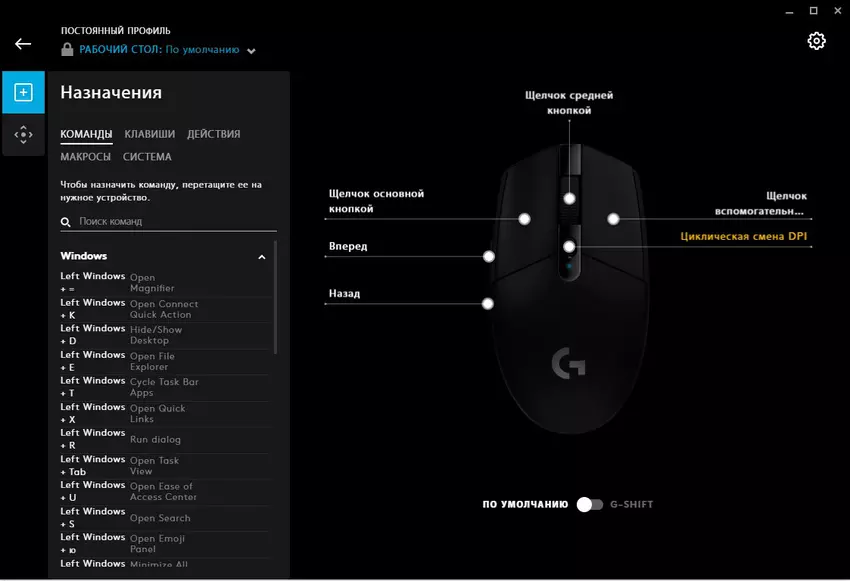Switch to the МАКРОСЫ tab

85,157
